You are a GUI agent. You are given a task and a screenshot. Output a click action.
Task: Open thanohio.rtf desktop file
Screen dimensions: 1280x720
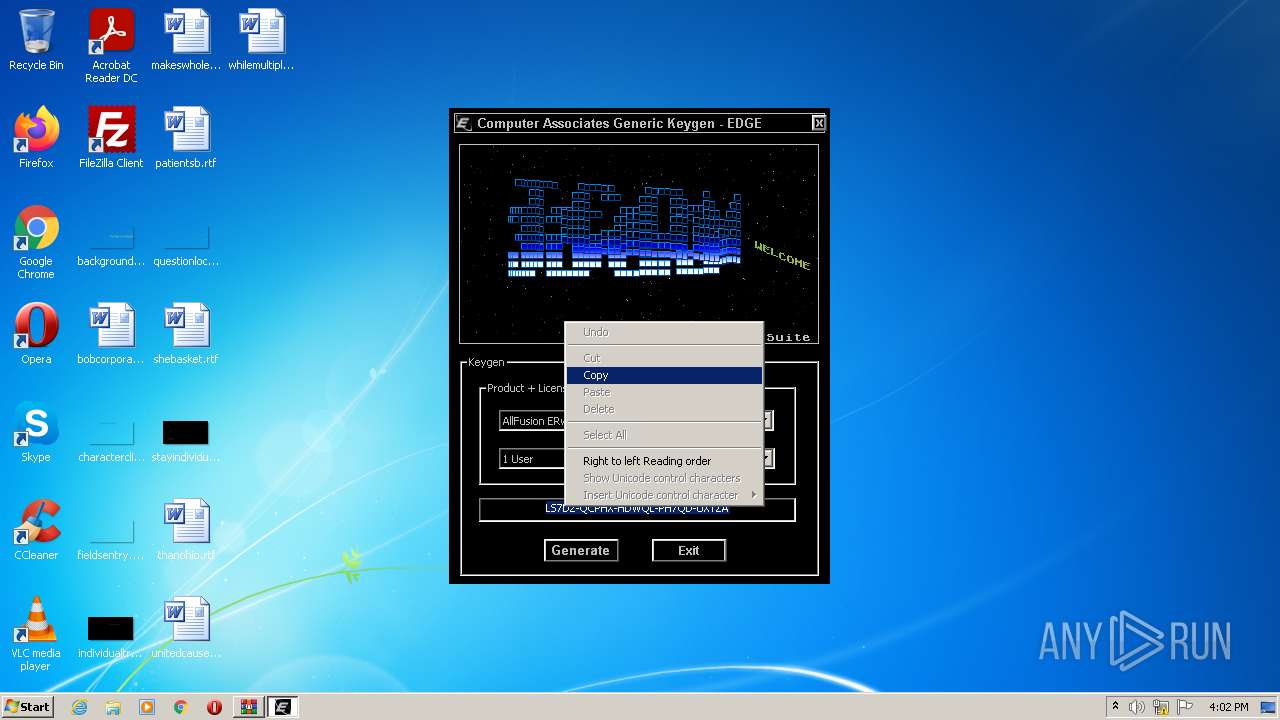[x=186, y=530]
